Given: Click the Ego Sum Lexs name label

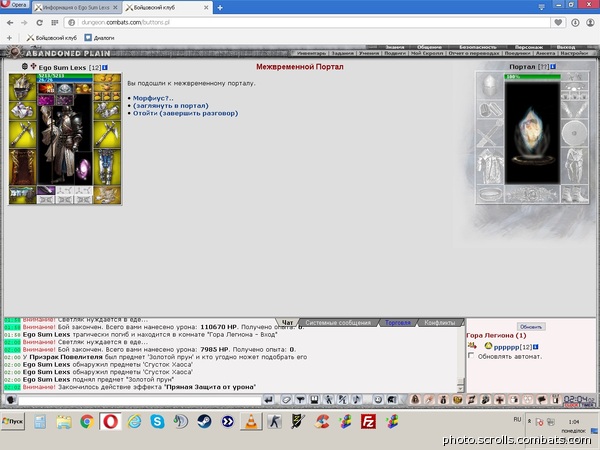Looking at the screenshot, I should coord(62,68).
